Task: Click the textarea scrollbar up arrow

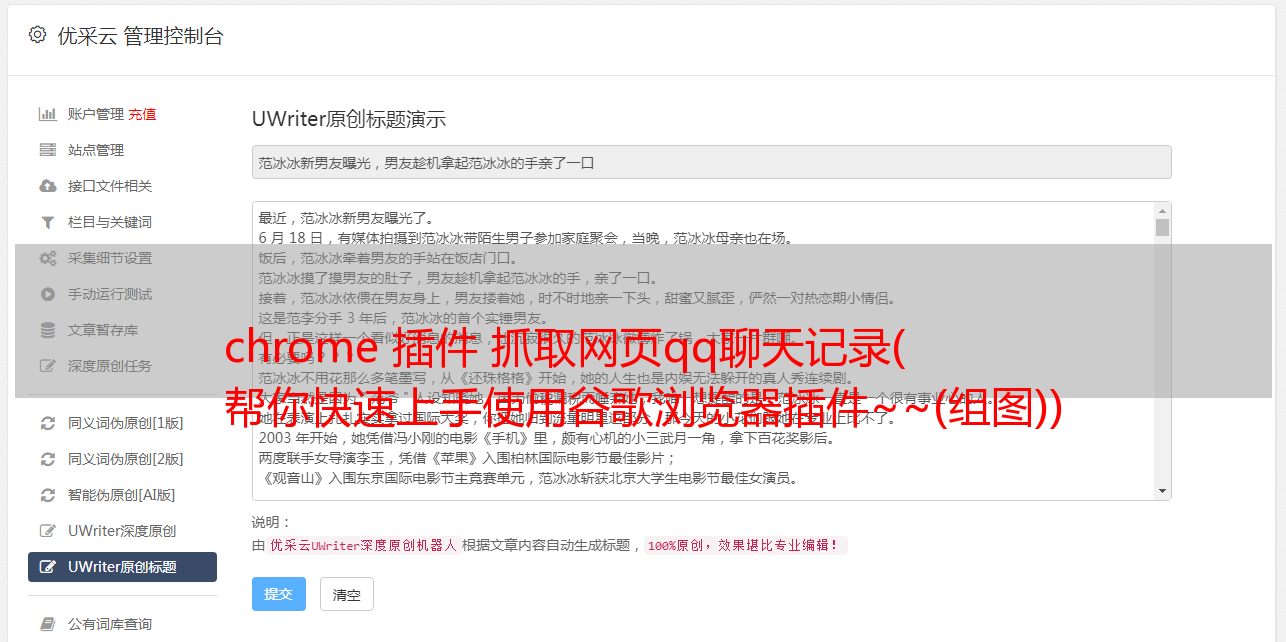Action: (x=1162, y=211)
